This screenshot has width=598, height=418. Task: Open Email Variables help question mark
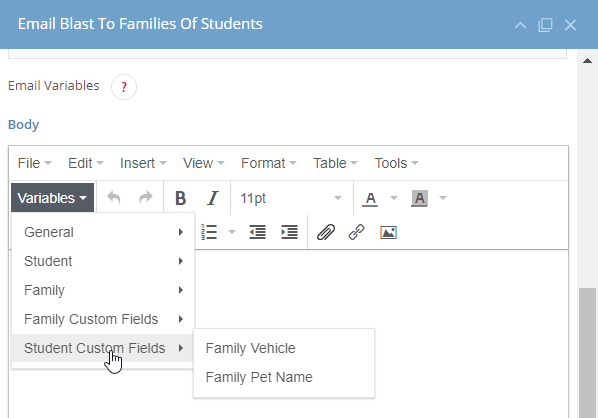(124, 87)
